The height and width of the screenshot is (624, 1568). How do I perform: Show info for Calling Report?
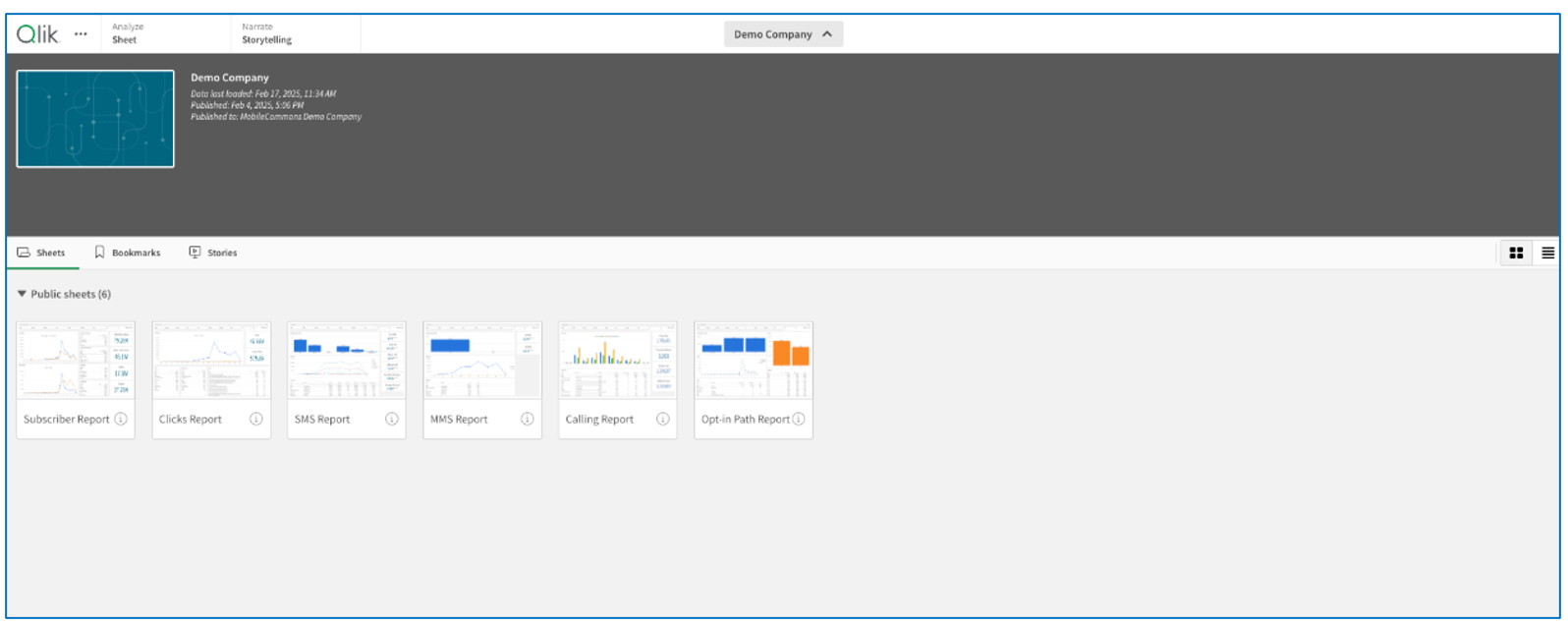[x=663, y=419]
